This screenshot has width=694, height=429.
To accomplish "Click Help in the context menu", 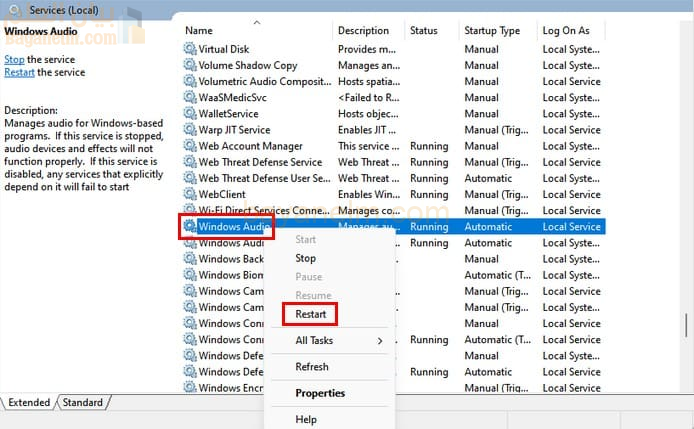I will pos(306,420).
